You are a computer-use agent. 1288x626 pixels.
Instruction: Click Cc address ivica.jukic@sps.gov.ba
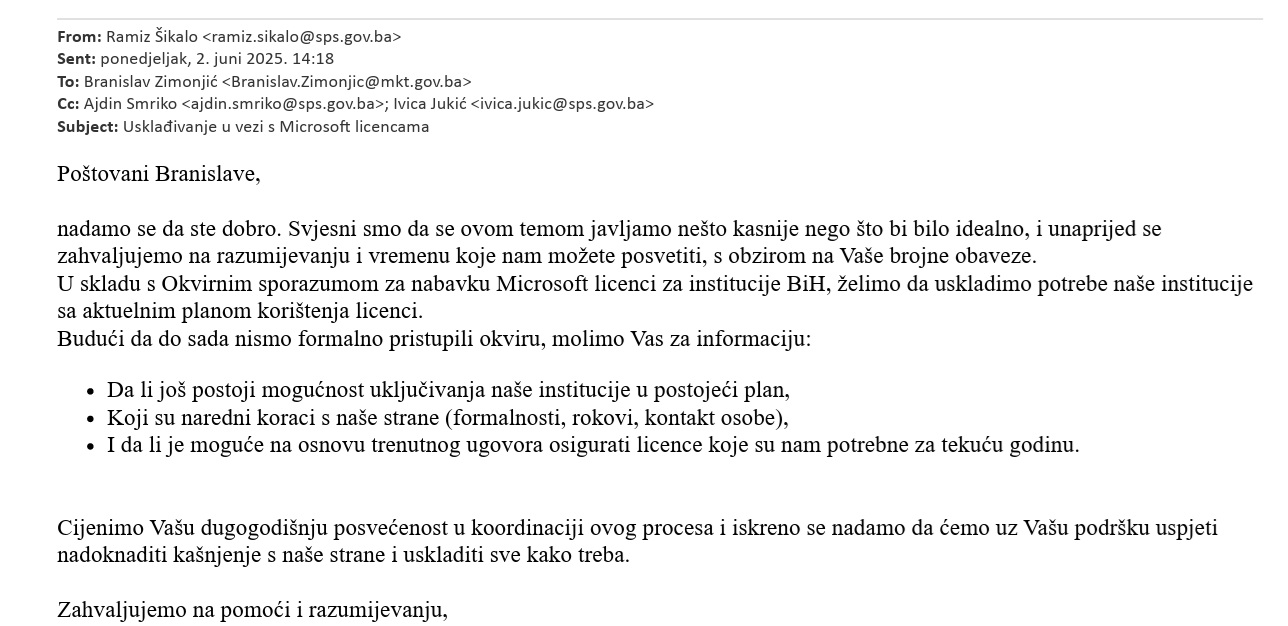(562, 104)
